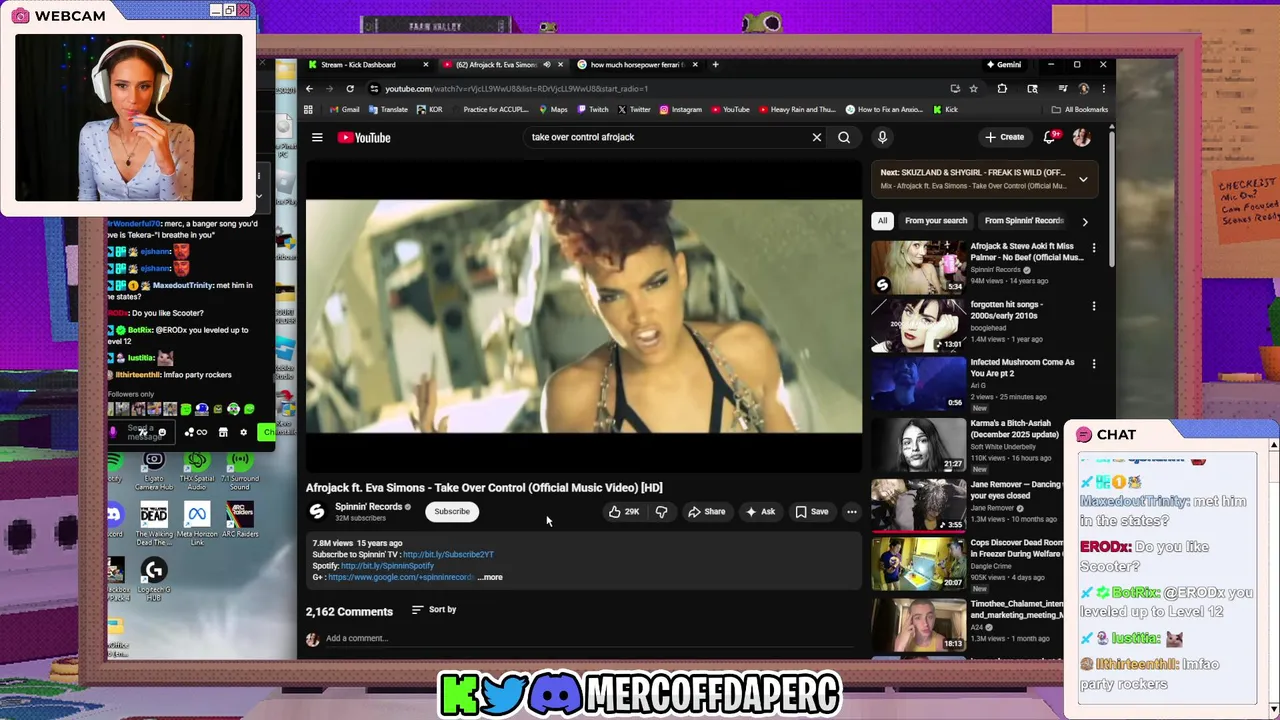This screenshot has height=720, width=1280.
Task: Open browser extensions puzzle icon
Action: tap(1002, 89)
